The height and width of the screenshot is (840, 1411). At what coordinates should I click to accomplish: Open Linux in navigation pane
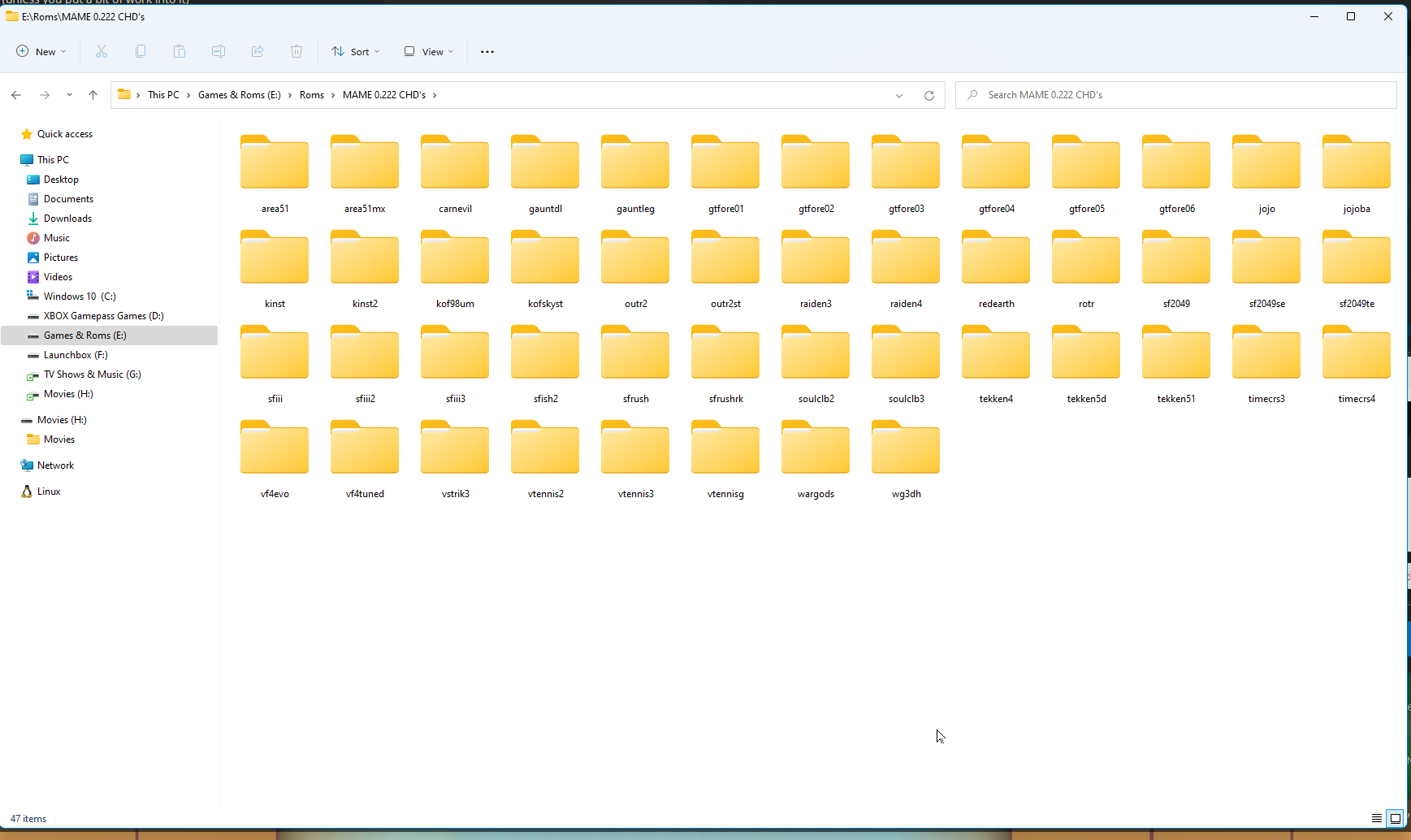[x=41, y=491]
